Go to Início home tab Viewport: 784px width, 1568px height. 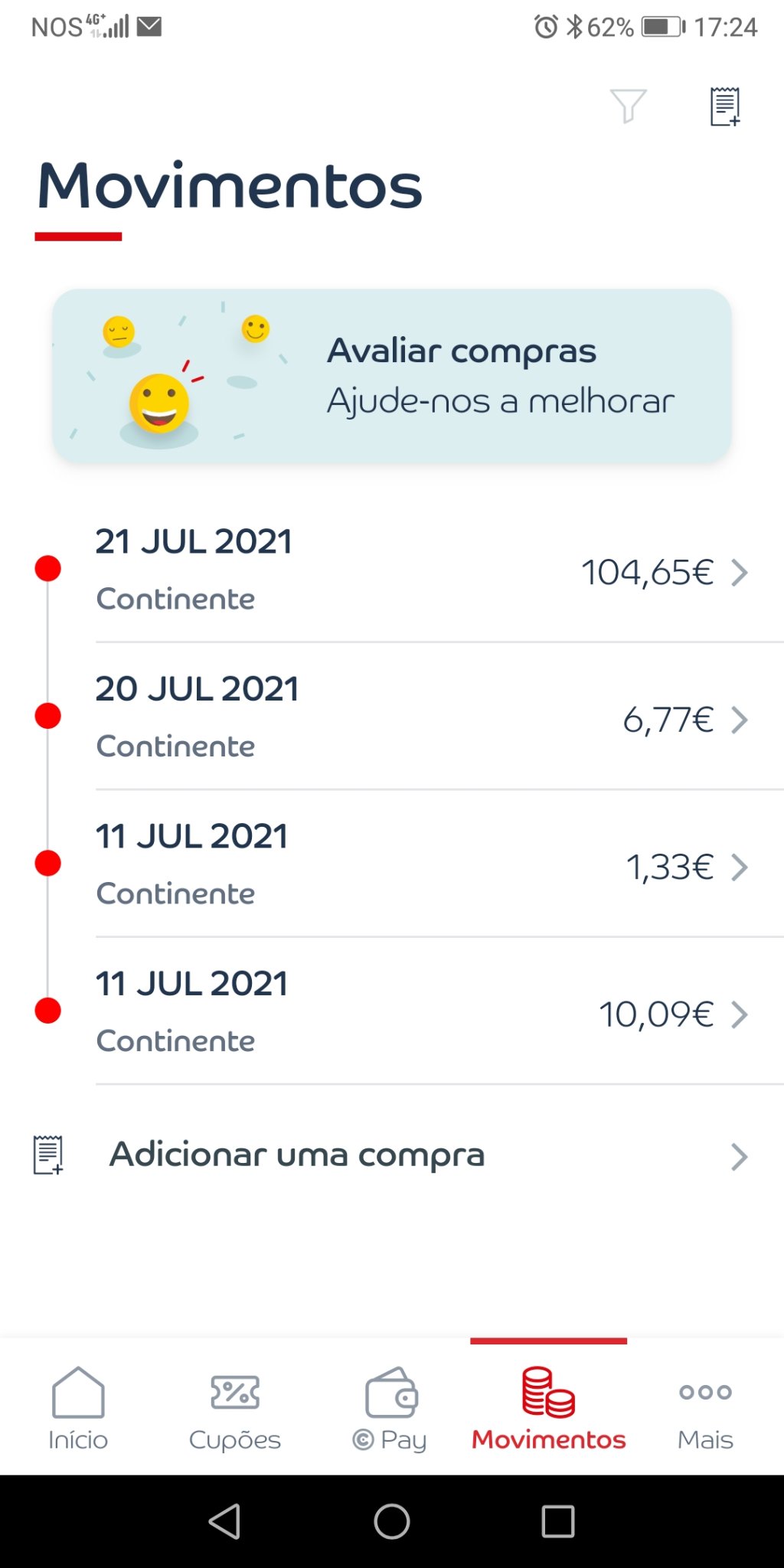pos(78,1407)
